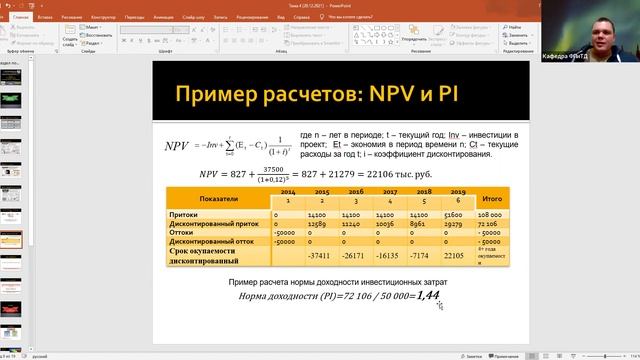Open the font size combo box
Viewport: 640px width, 360px height.
(x=181, y=30)
